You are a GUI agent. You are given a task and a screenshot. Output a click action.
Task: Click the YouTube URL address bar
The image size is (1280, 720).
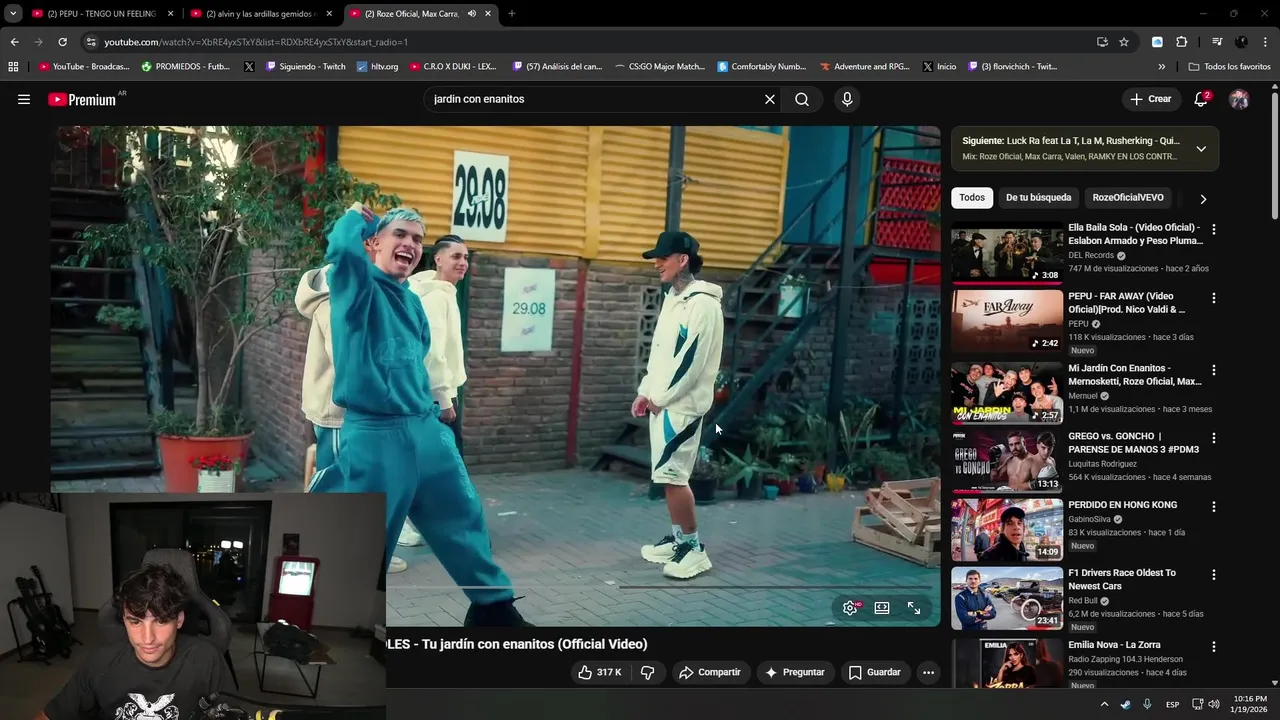point(590,42)
